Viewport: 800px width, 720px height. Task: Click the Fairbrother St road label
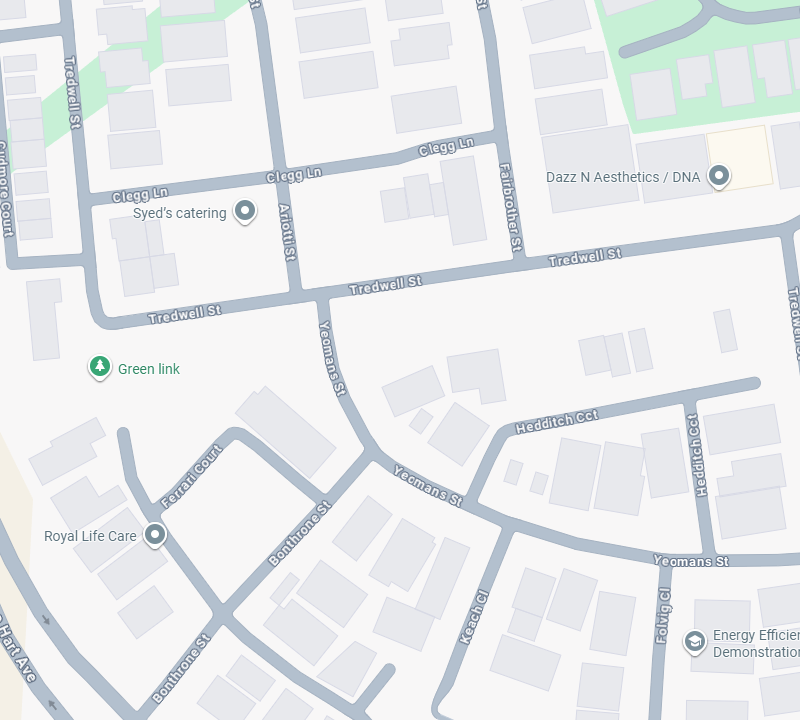point(511,208)
